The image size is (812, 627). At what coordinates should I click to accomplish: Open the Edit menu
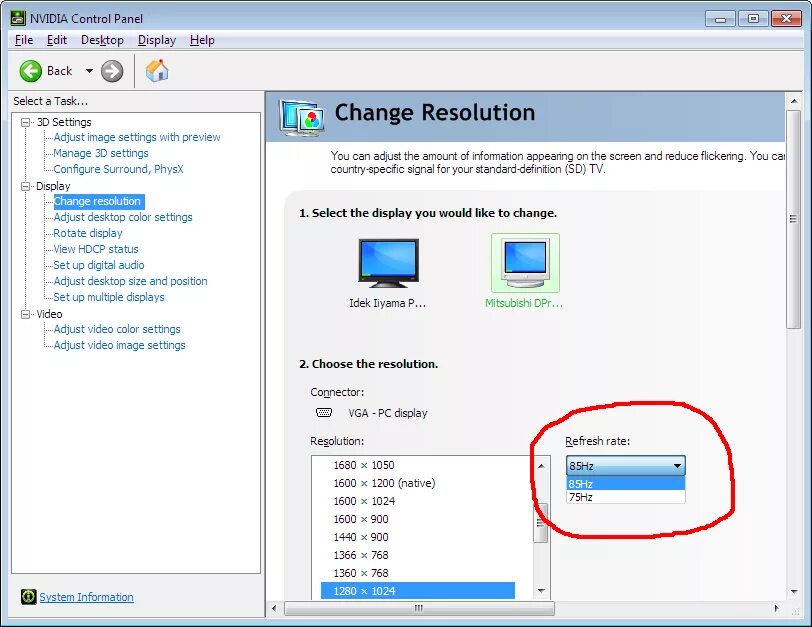tap(56, 40)
